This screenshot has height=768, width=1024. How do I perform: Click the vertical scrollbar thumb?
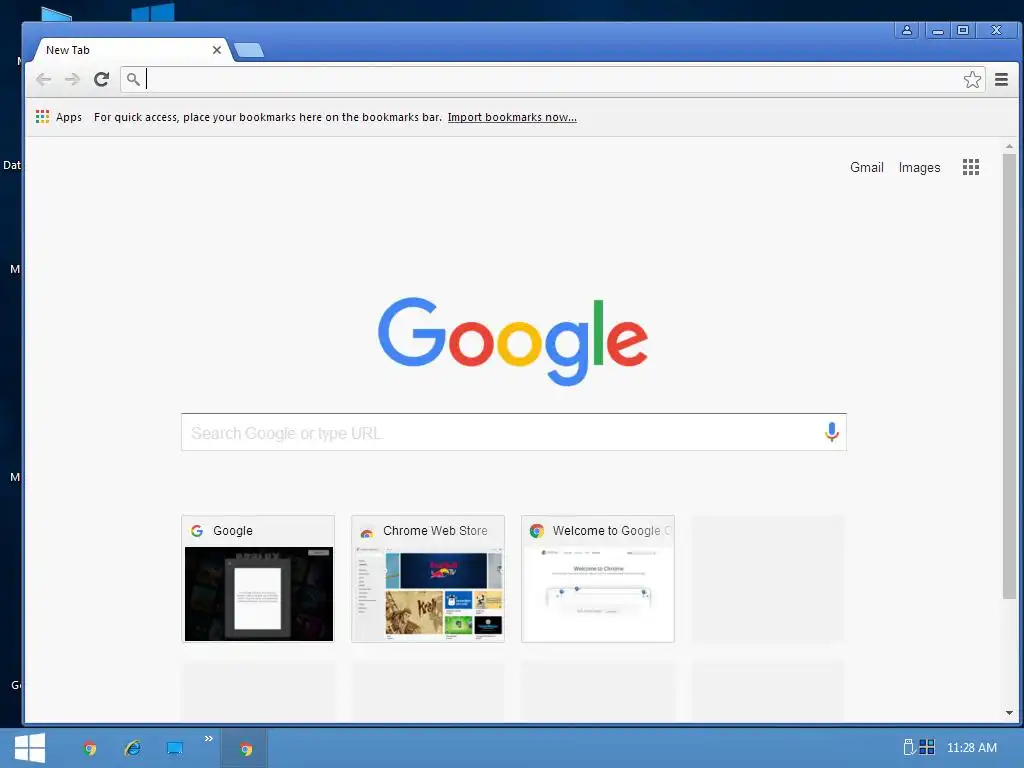click(1010, 376)
